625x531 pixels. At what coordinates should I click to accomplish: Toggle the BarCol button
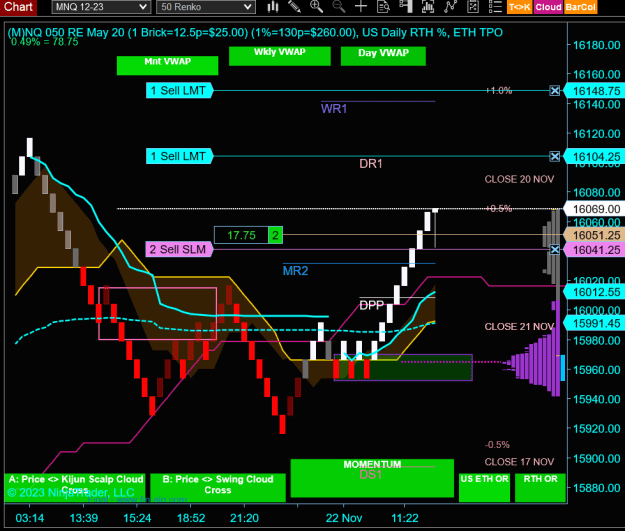581,7
